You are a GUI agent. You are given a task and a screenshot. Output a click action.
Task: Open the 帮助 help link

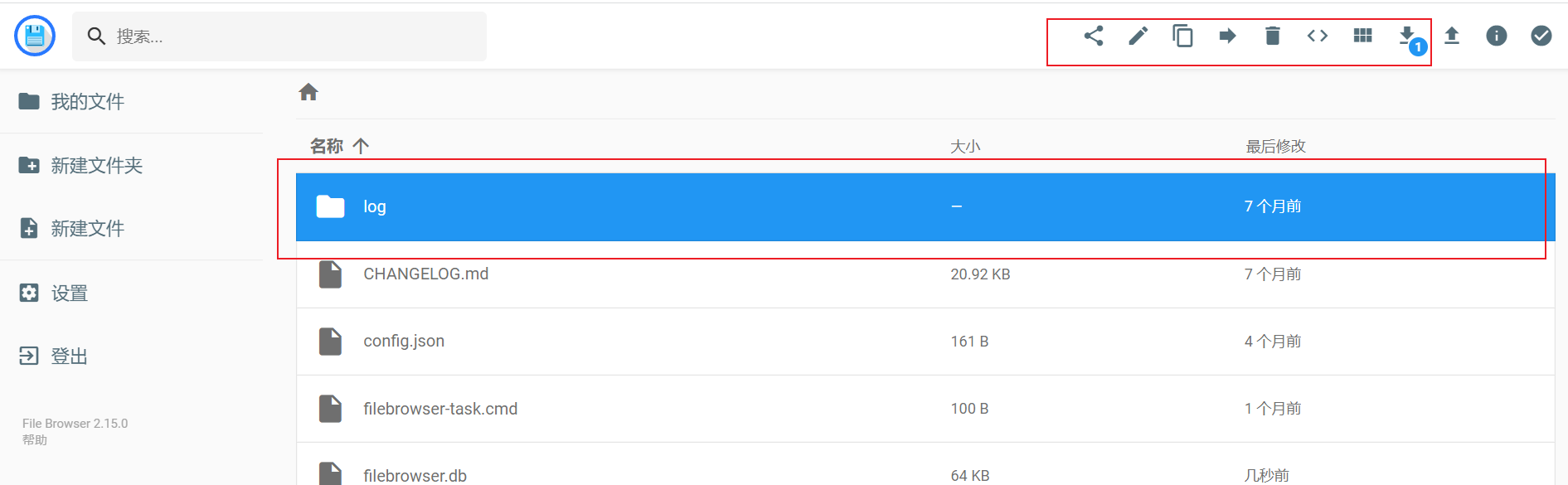[33, 439]
